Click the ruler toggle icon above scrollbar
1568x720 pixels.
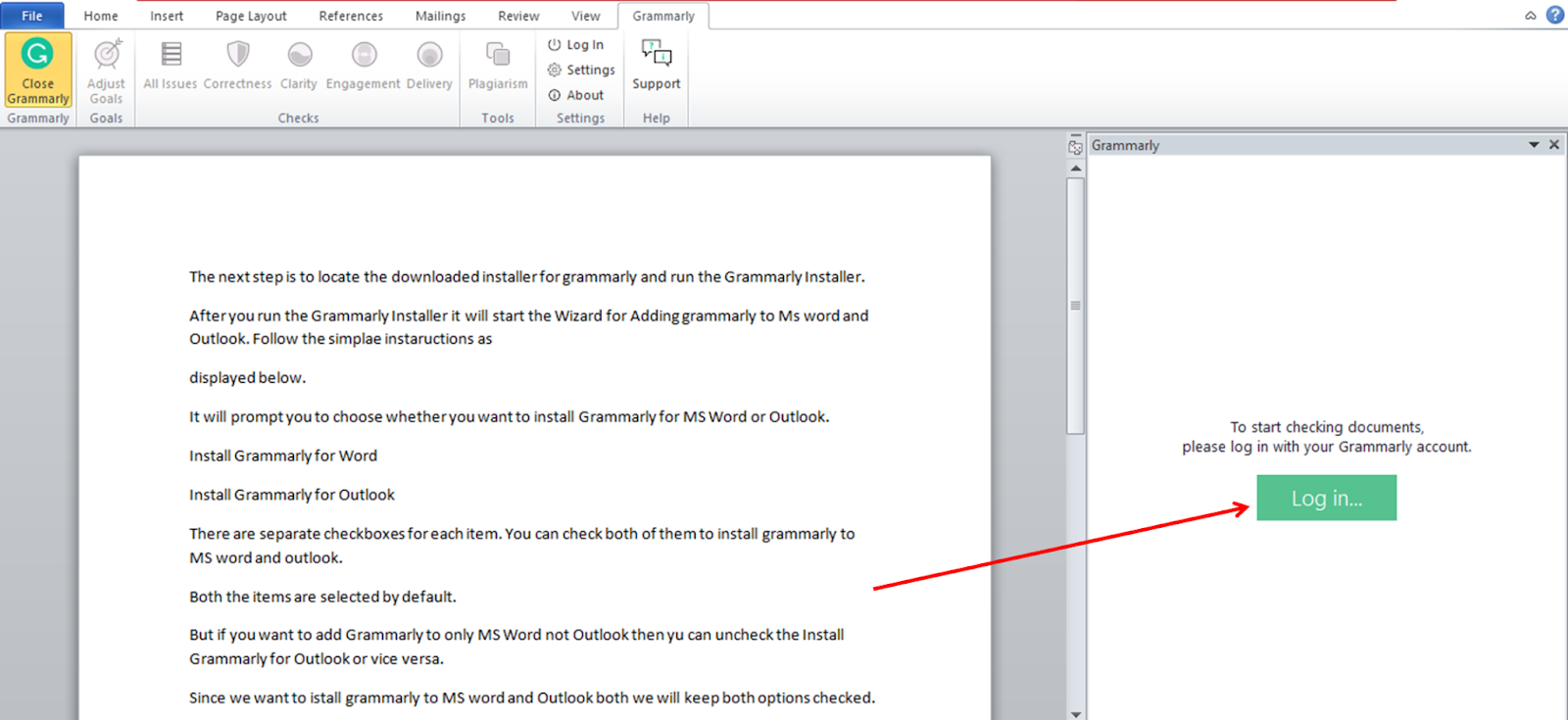[x=1076, y=146]
